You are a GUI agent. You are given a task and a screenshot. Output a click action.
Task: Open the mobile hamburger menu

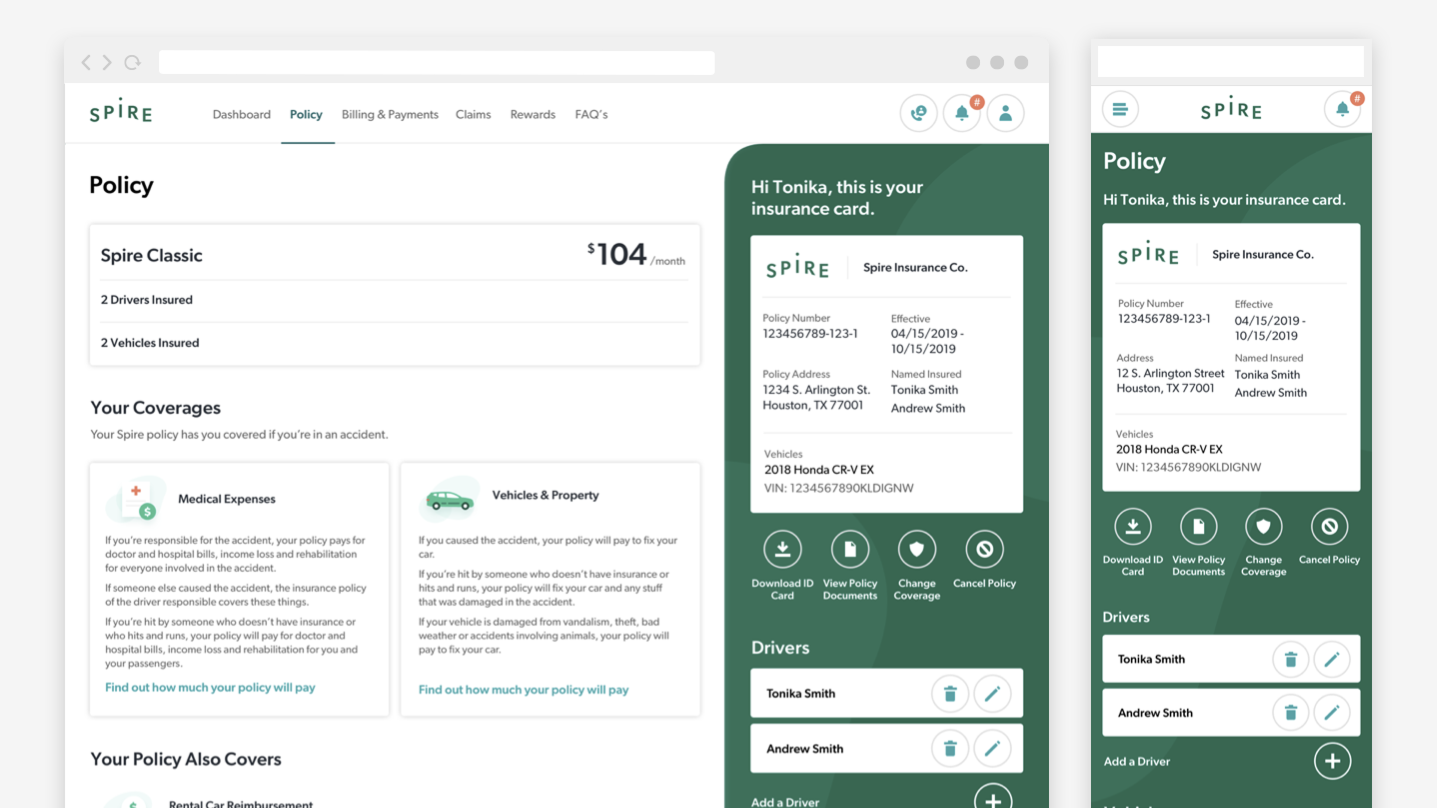[x=1120, y=110]
